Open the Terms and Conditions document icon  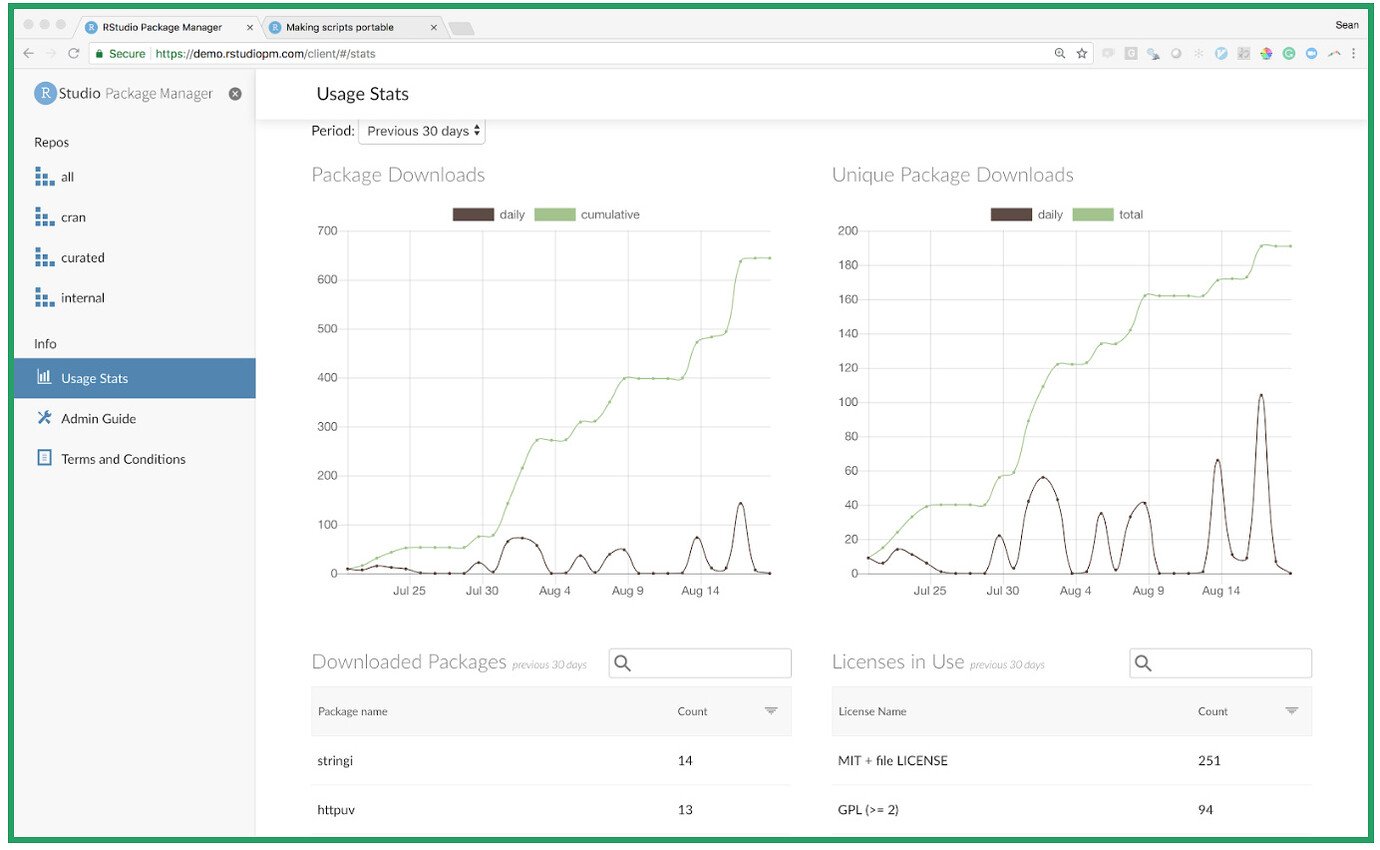point(43,458)
